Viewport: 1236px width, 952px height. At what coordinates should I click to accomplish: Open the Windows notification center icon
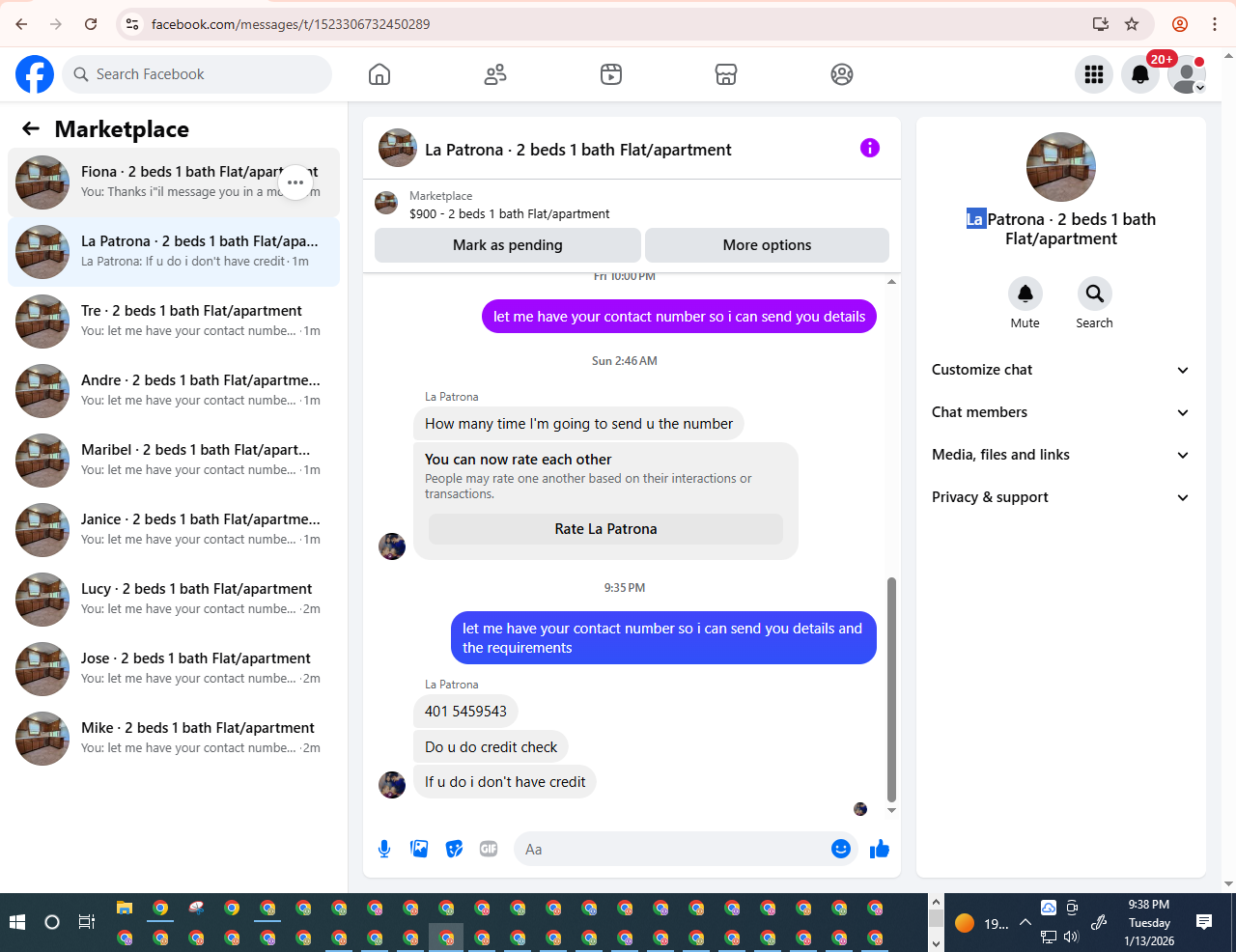(1204, 922)
